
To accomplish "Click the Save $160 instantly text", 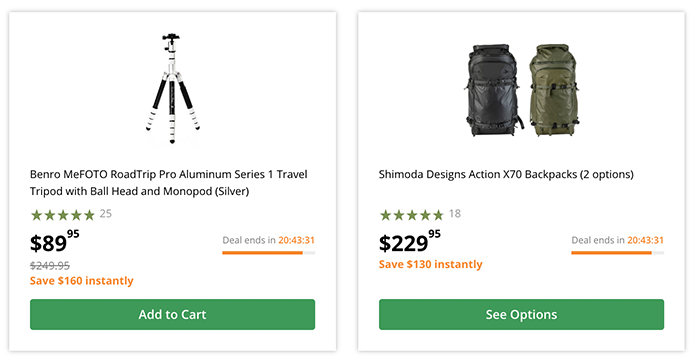I will [82, 281].
